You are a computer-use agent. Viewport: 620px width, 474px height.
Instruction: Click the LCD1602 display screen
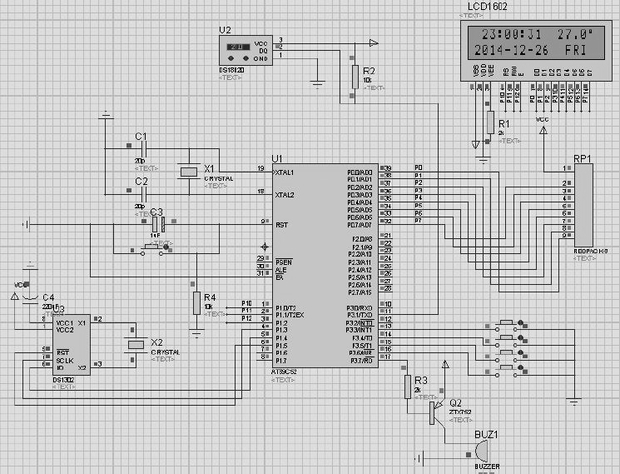pyautogui.click(x=536, y=43)
